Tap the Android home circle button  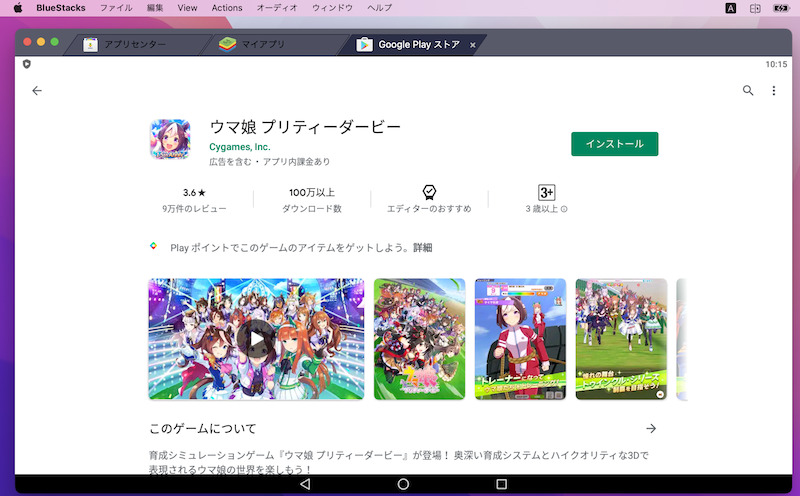point(403,484)
